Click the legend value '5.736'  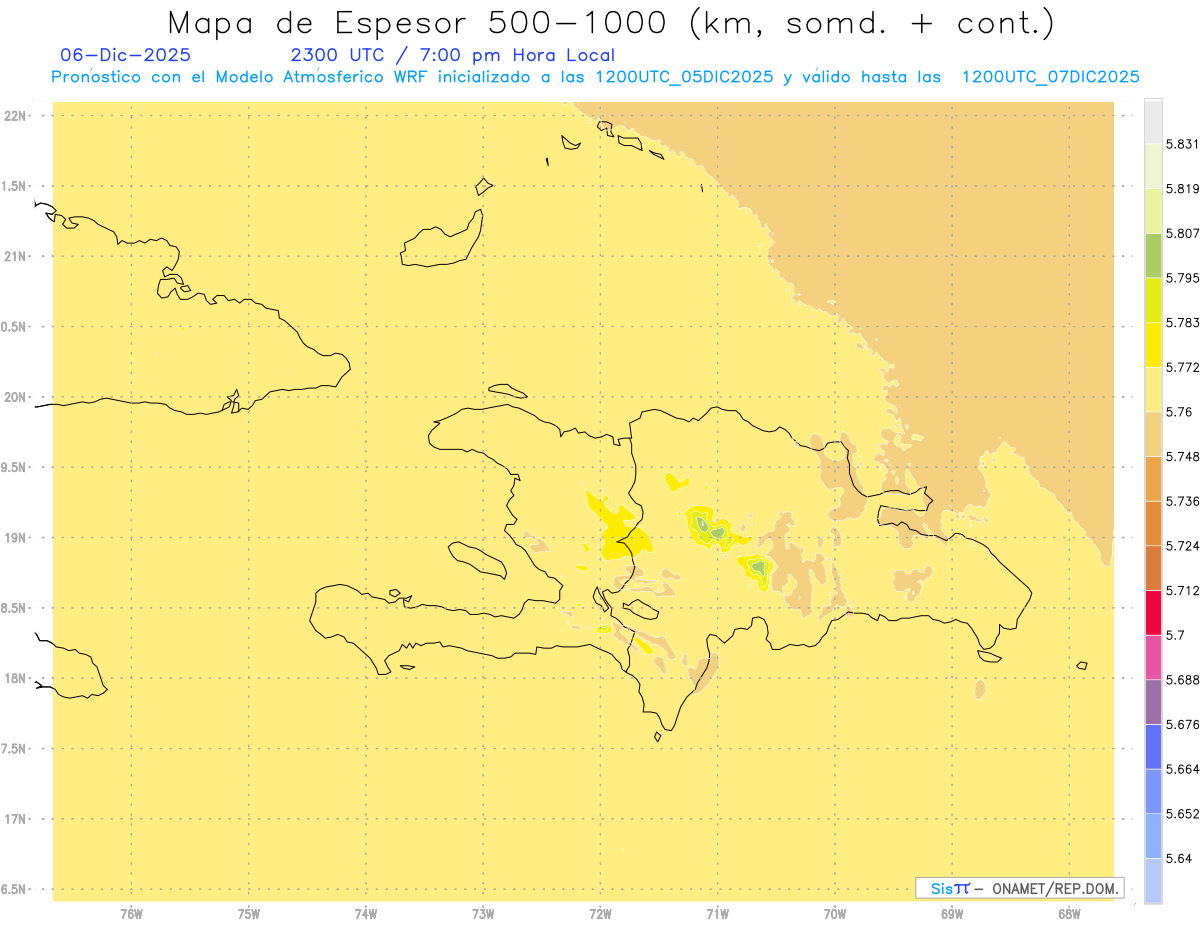coord(1183,501)
